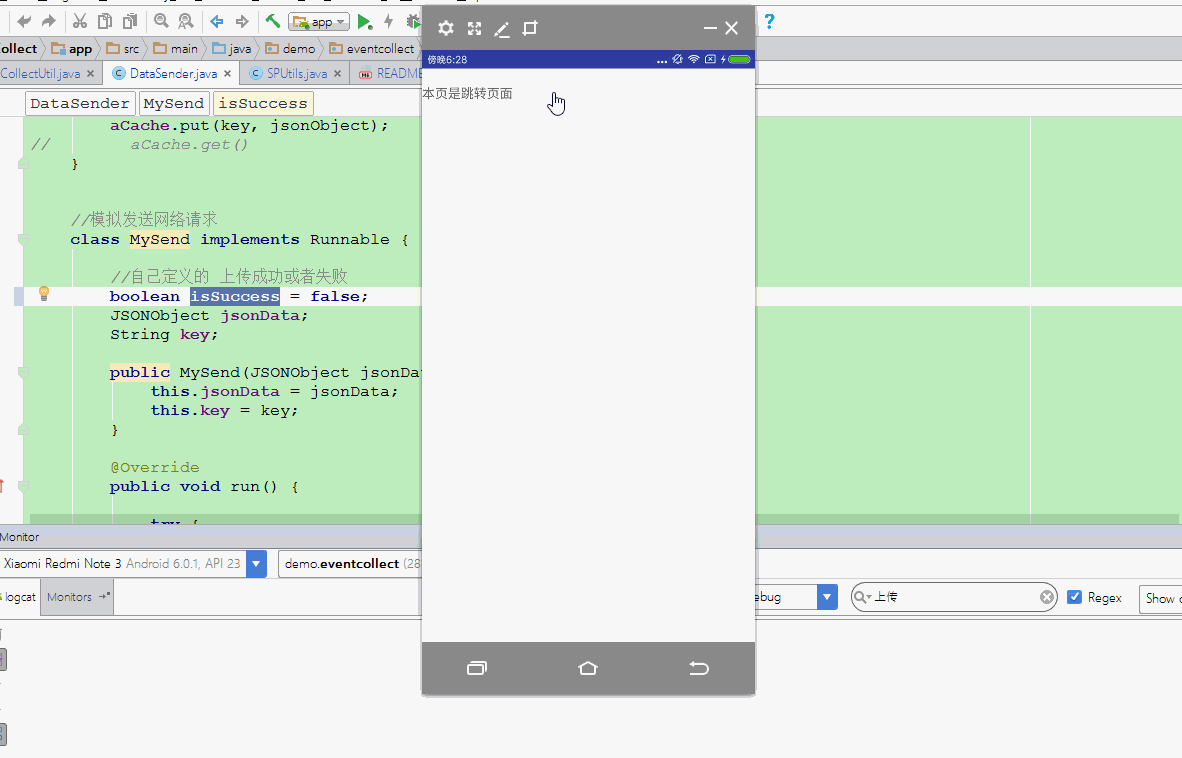This screenshot has height=758, width=1182.
Task: Click the 'main' breadcrumb folder
Action: click(x=175, y=49)
